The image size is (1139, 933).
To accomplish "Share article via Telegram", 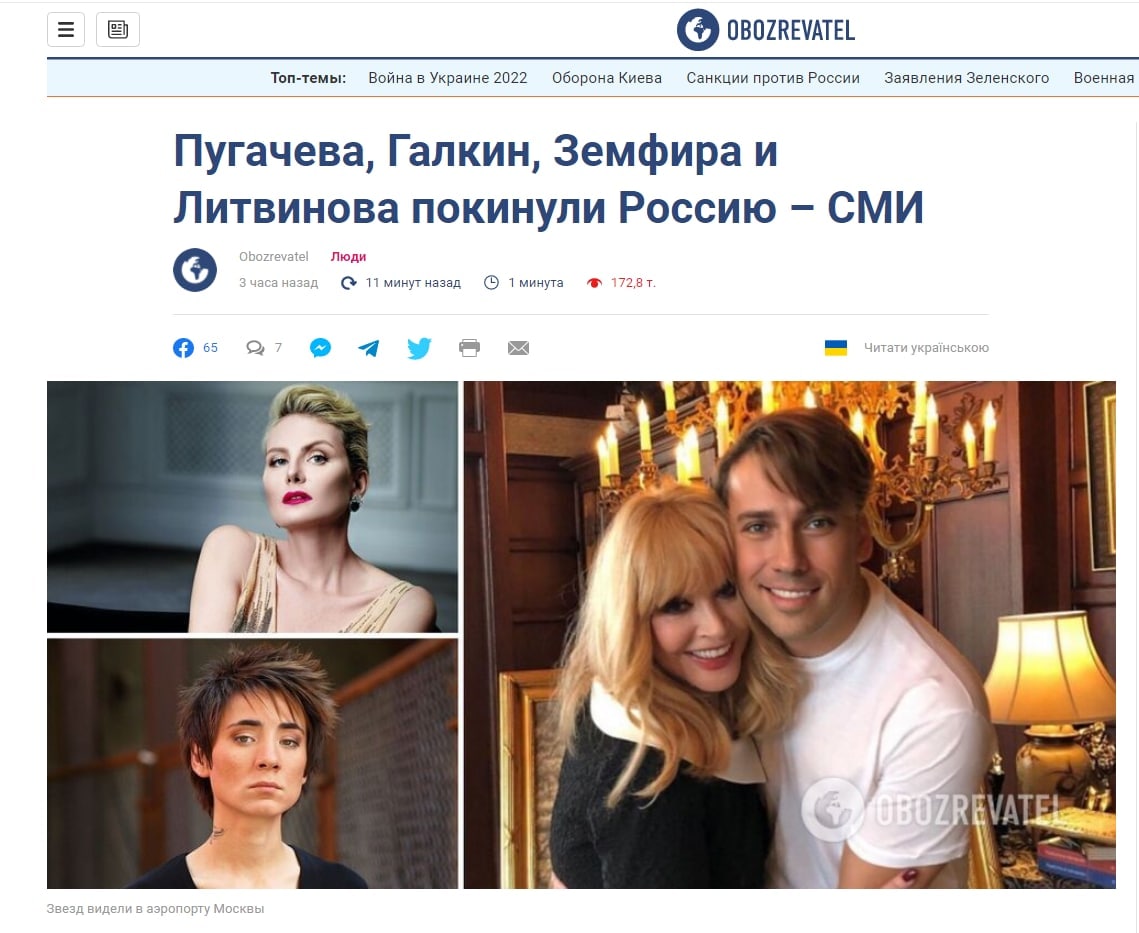I will click(x=369, y=348).
